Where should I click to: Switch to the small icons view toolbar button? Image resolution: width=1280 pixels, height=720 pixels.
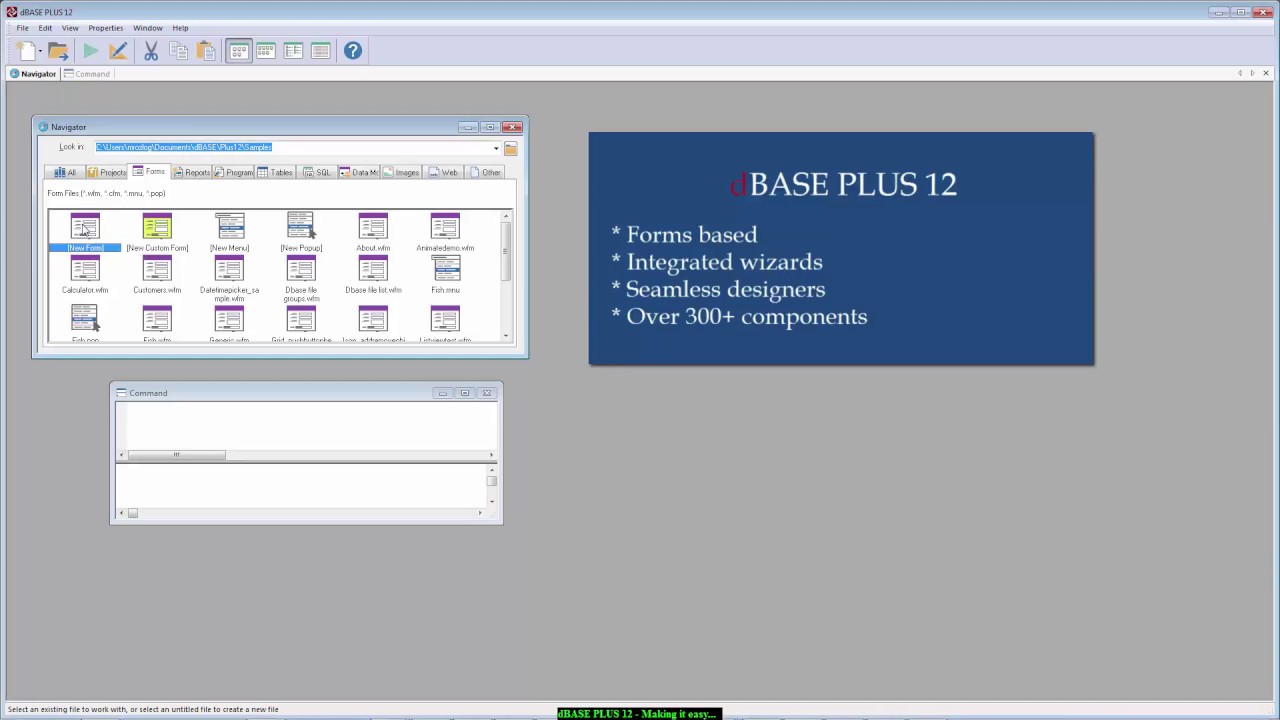266,51
